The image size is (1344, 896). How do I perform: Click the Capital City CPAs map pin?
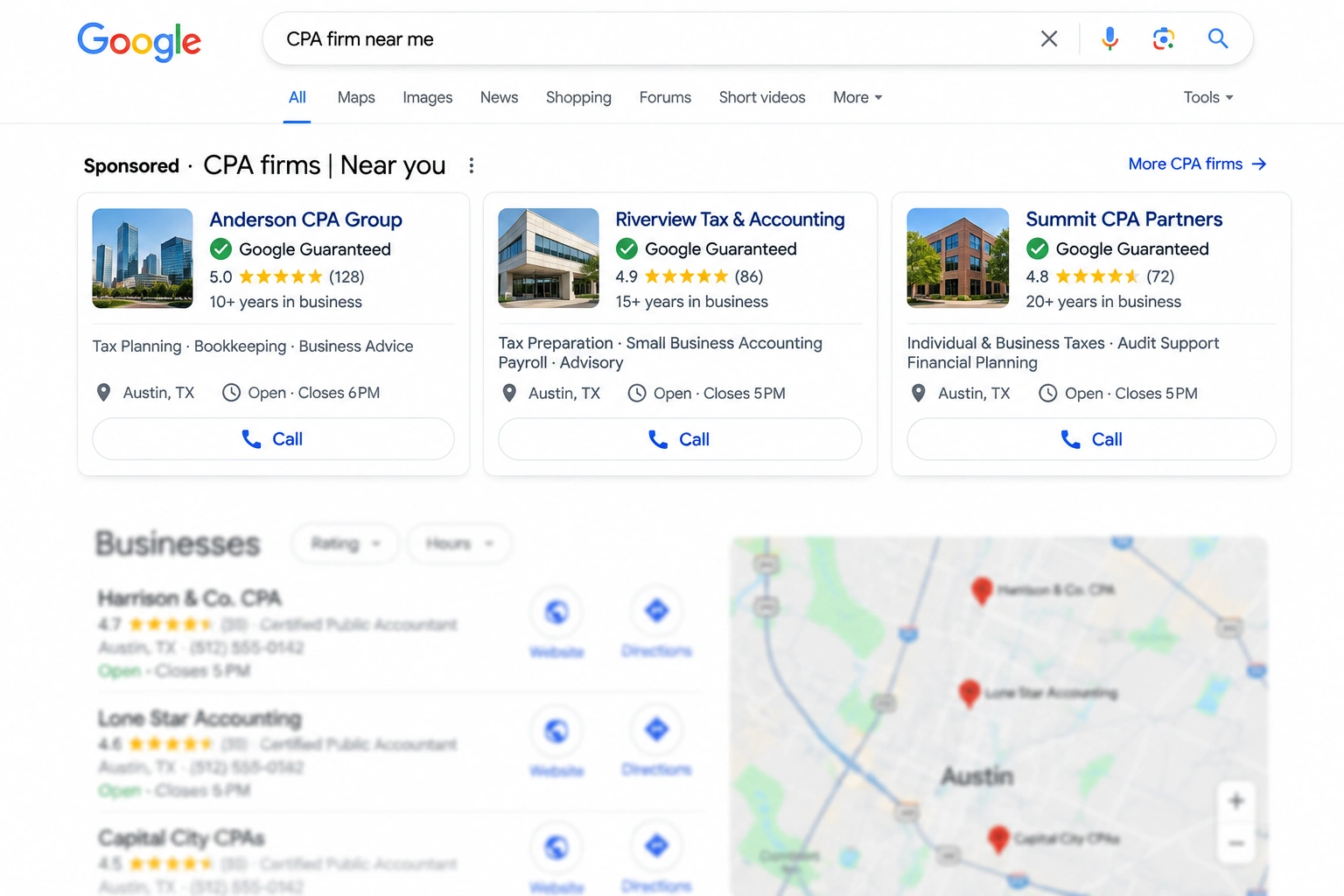[997, 839]
